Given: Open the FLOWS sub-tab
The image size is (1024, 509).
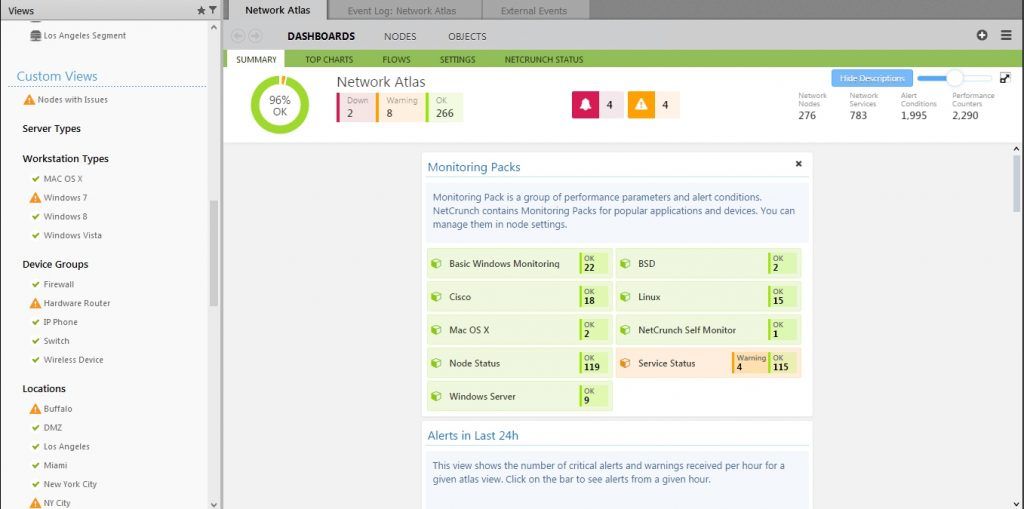Looking at the screenshot, I should (396, 59).
